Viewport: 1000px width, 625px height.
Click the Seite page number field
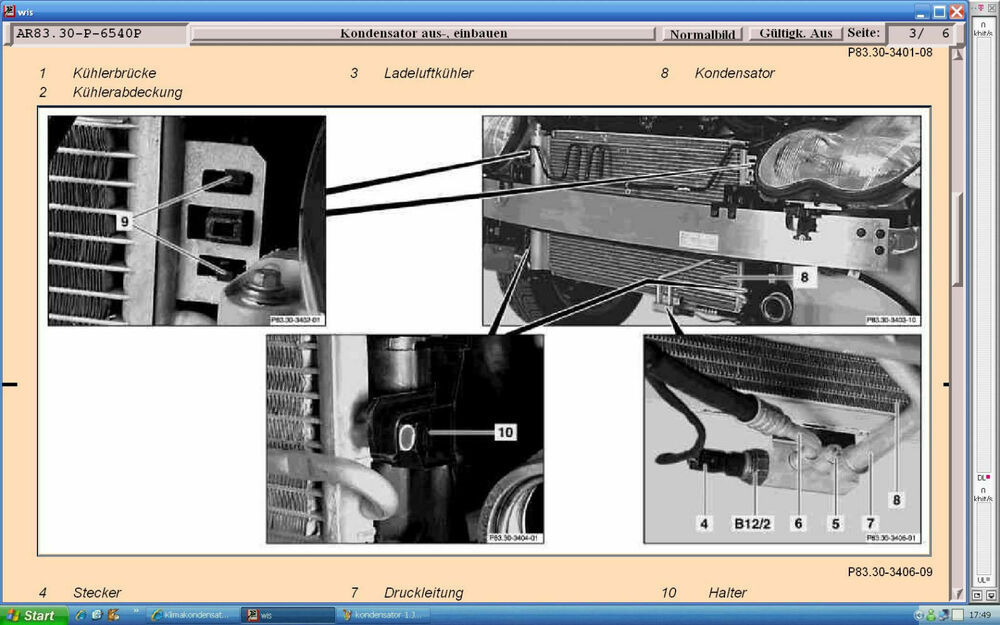[x=925, y=33]
